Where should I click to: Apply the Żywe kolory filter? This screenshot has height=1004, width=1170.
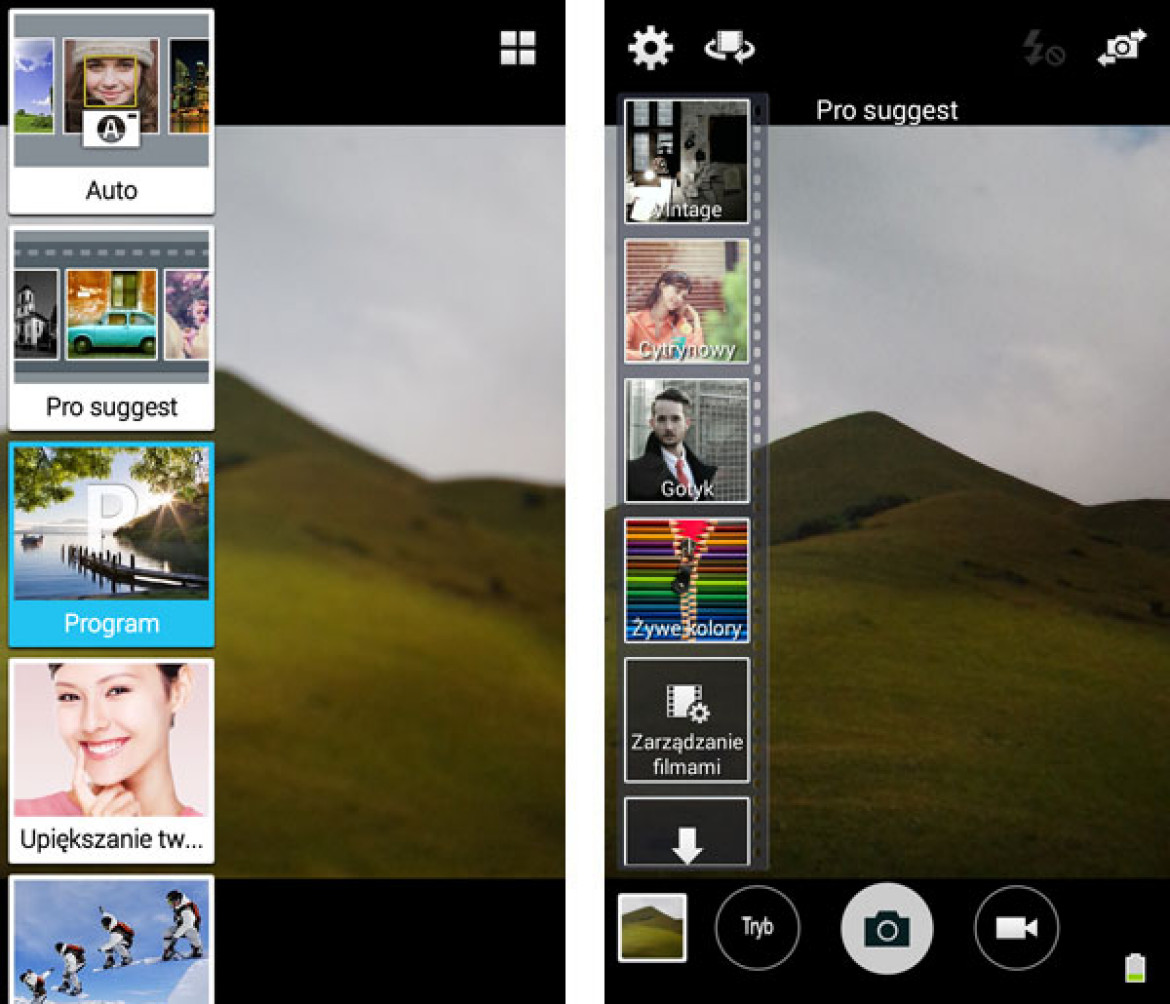click(x=686, y=580)
